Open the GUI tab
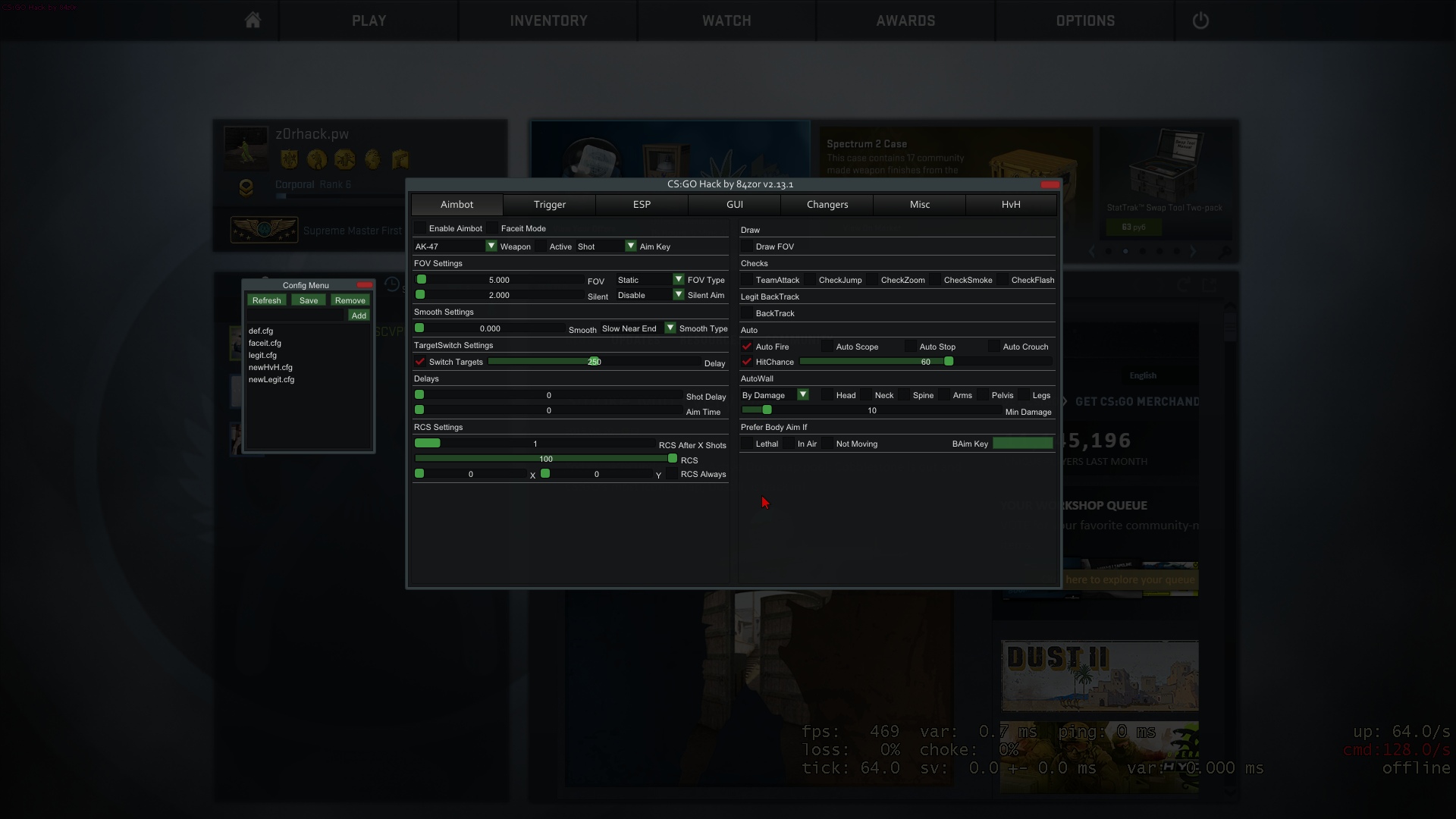1456x819 pixels. [735, 205]
